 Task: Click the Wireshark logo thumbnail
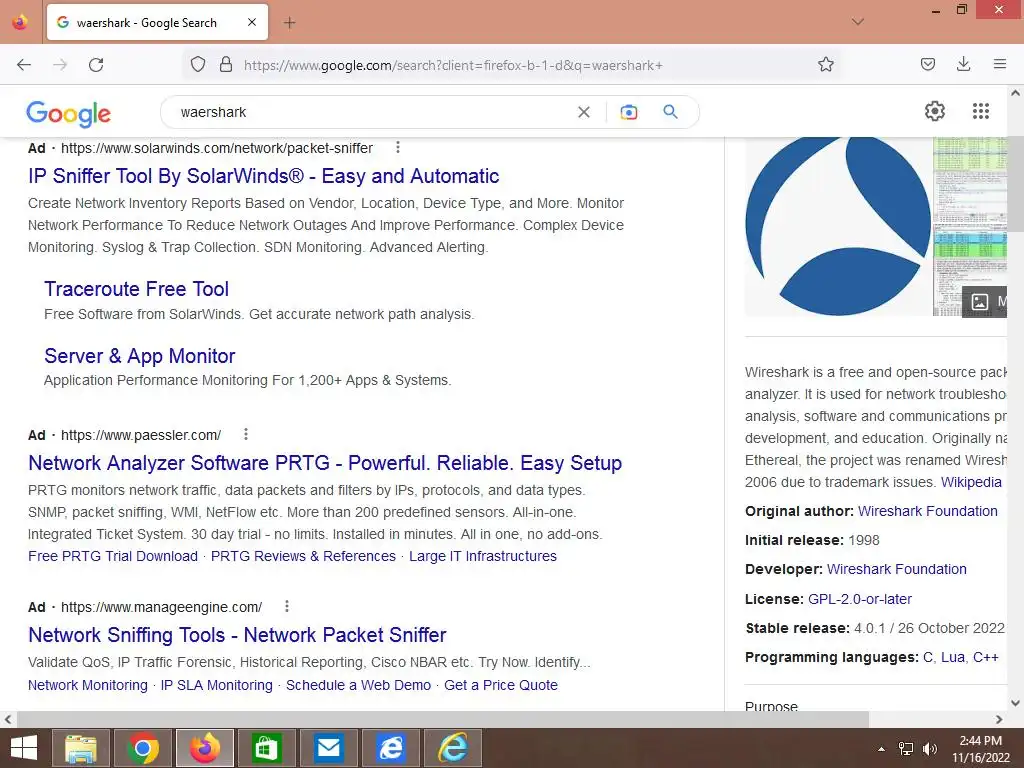pyautogui.click(x=838, y=227)
